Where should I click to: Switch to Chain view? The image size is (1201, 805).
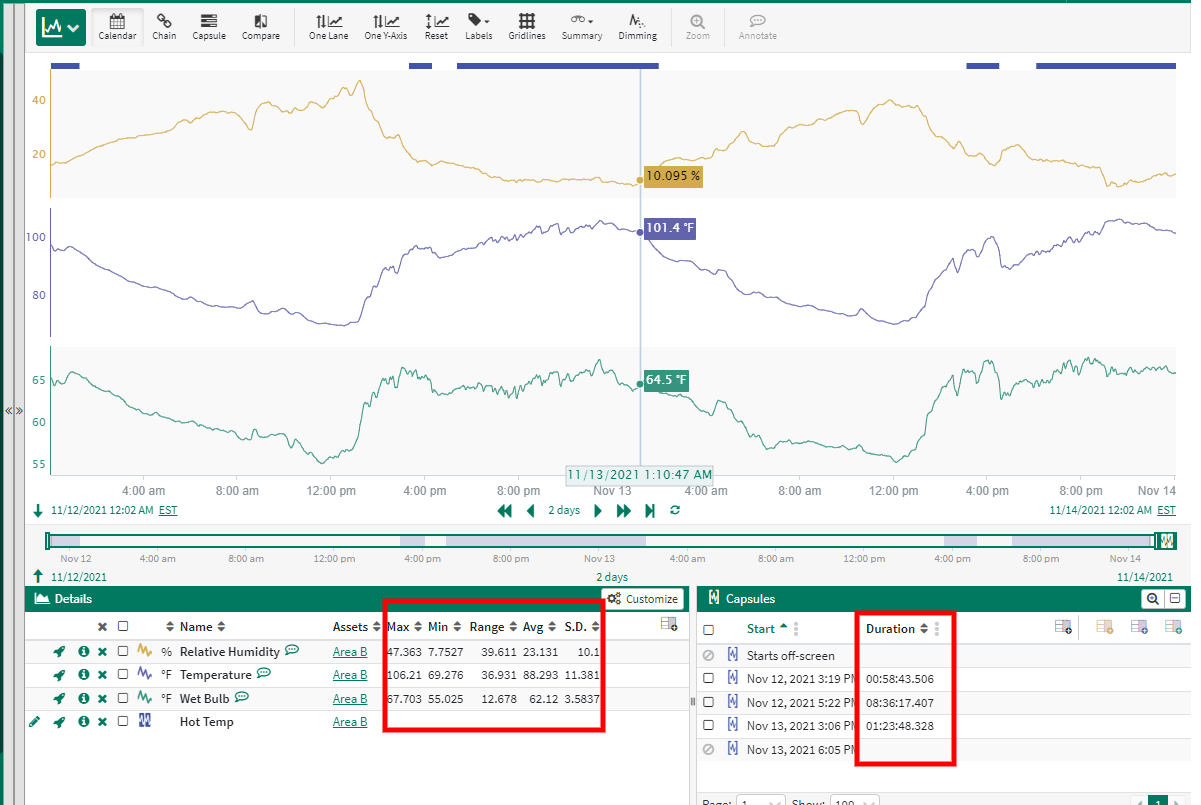pyautogui.click(x=164, y=26)
